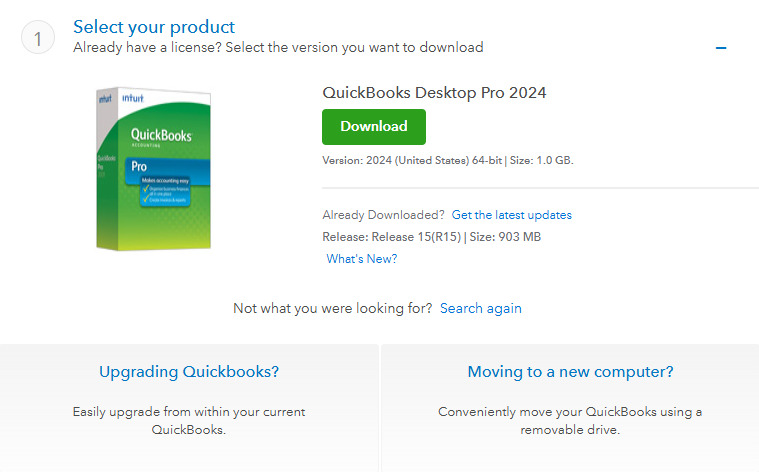The height and width of the screenshot is (472, 759).
Task: Open the Upgrading Quickbooks? heading link
Action: [x=189, y=371]
